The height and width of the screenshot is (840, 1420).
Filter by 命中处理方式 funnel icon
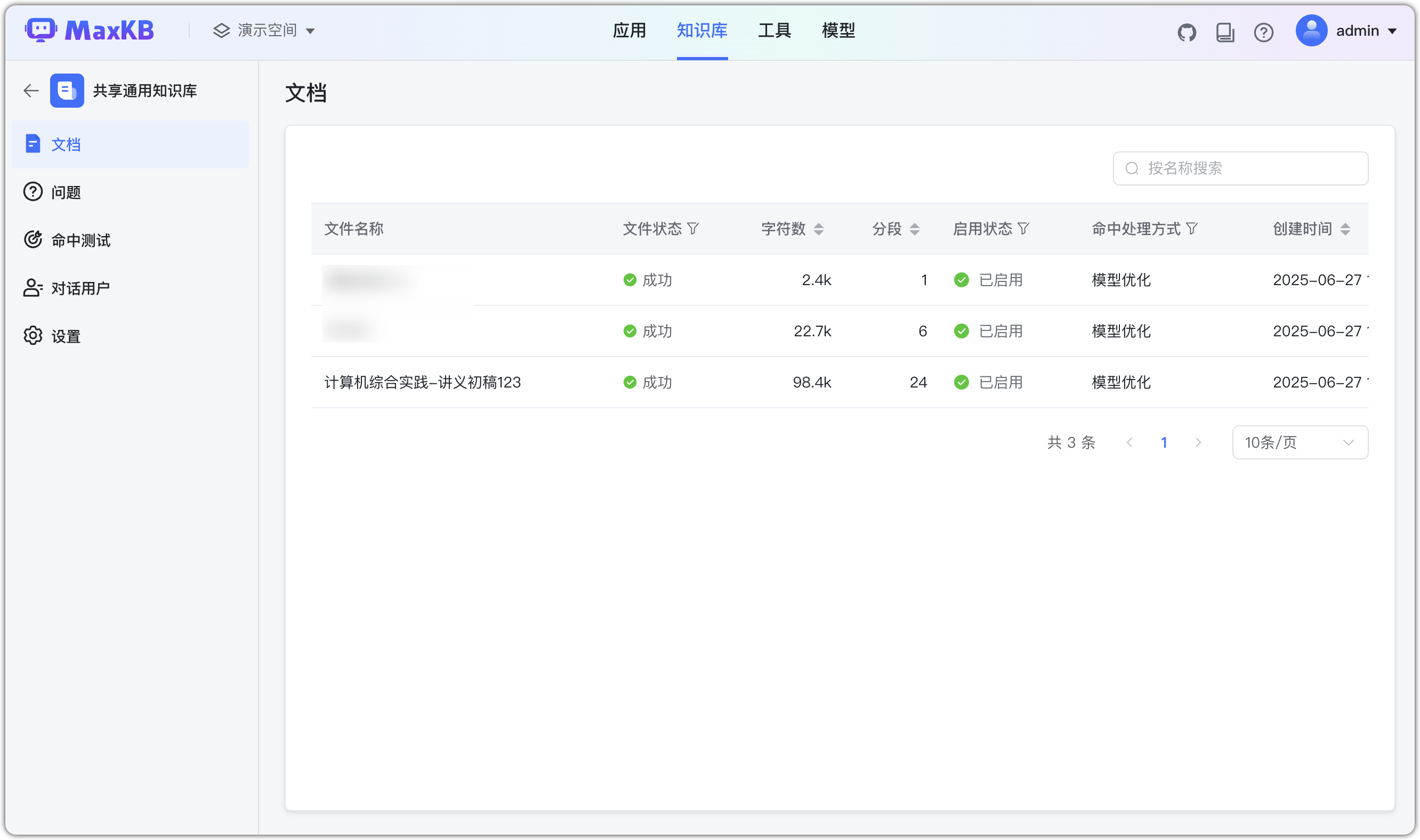point(1191,229)
